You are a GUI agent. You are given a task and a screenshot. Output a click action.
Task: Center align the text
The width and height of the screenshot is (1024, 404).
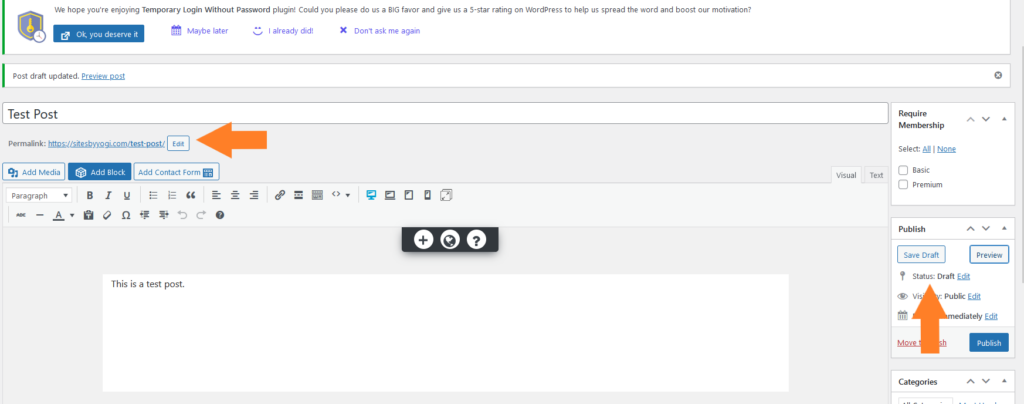click(x=235, y=195)
